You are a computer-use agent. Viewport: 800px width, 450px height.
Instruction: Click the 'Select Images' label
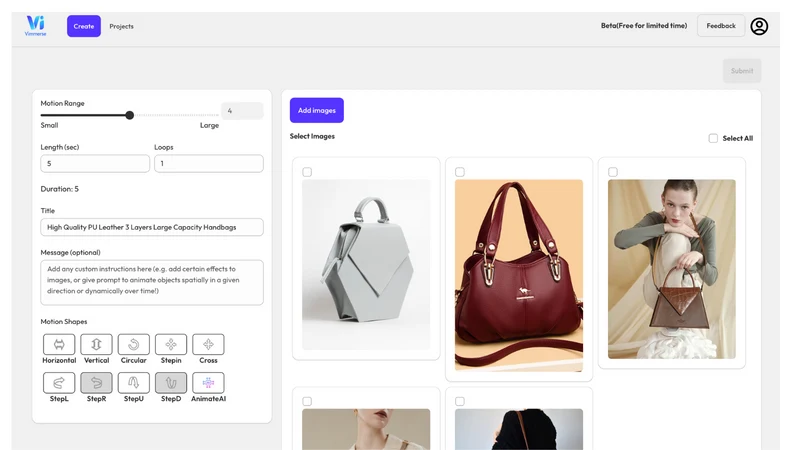tap(312, 136)
